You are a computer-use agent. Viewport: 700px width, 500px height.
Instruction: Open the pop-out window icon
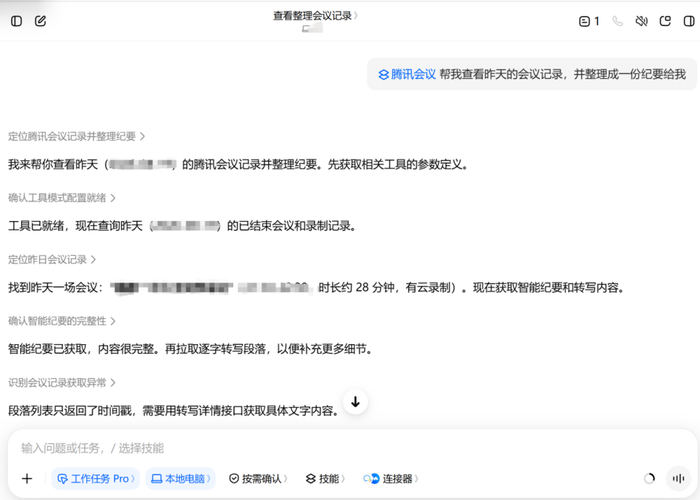[x=665, y=21]
